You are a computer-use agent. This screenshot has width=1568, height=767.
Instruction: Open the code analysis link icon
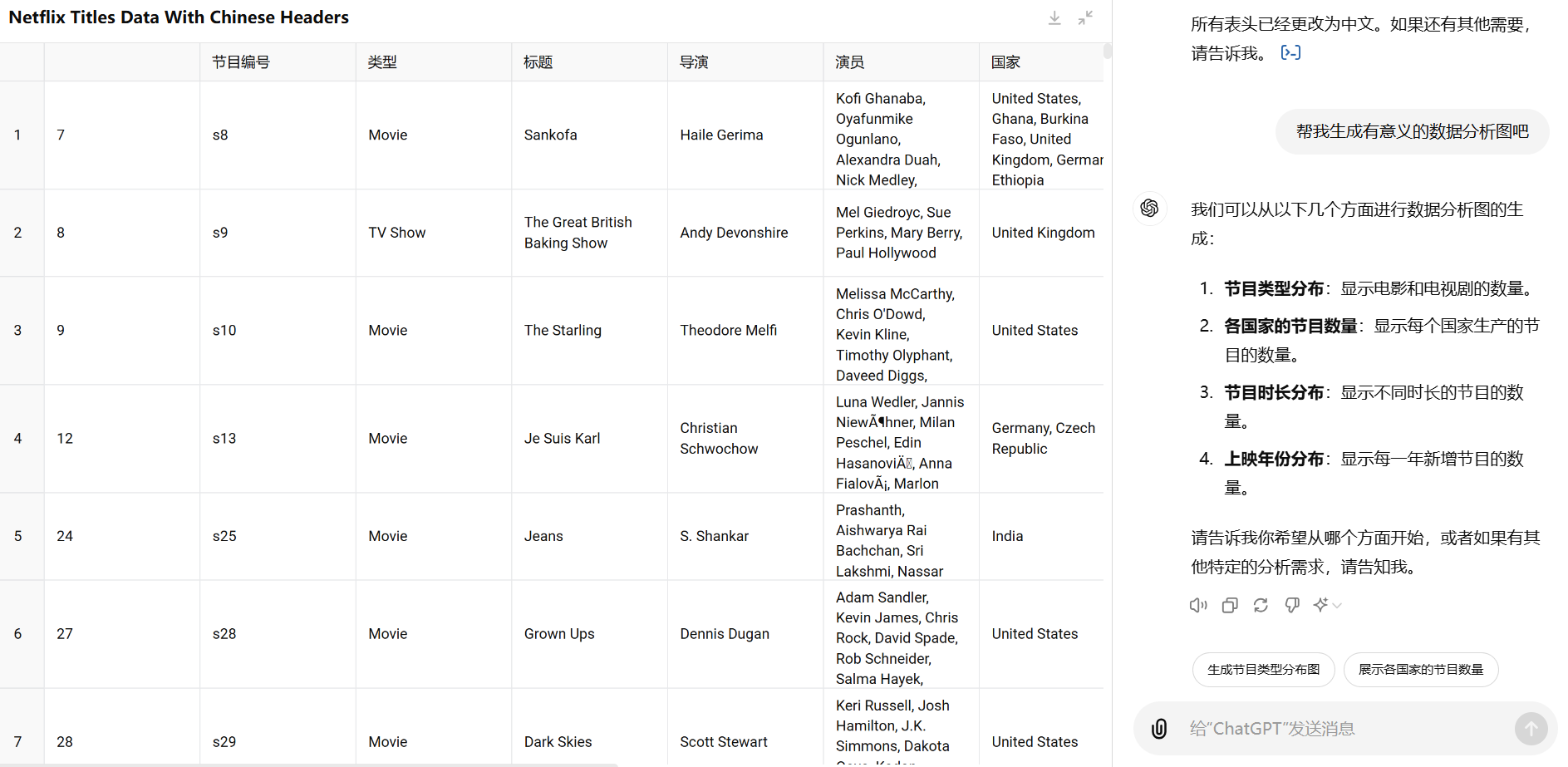pos(1290,53)
